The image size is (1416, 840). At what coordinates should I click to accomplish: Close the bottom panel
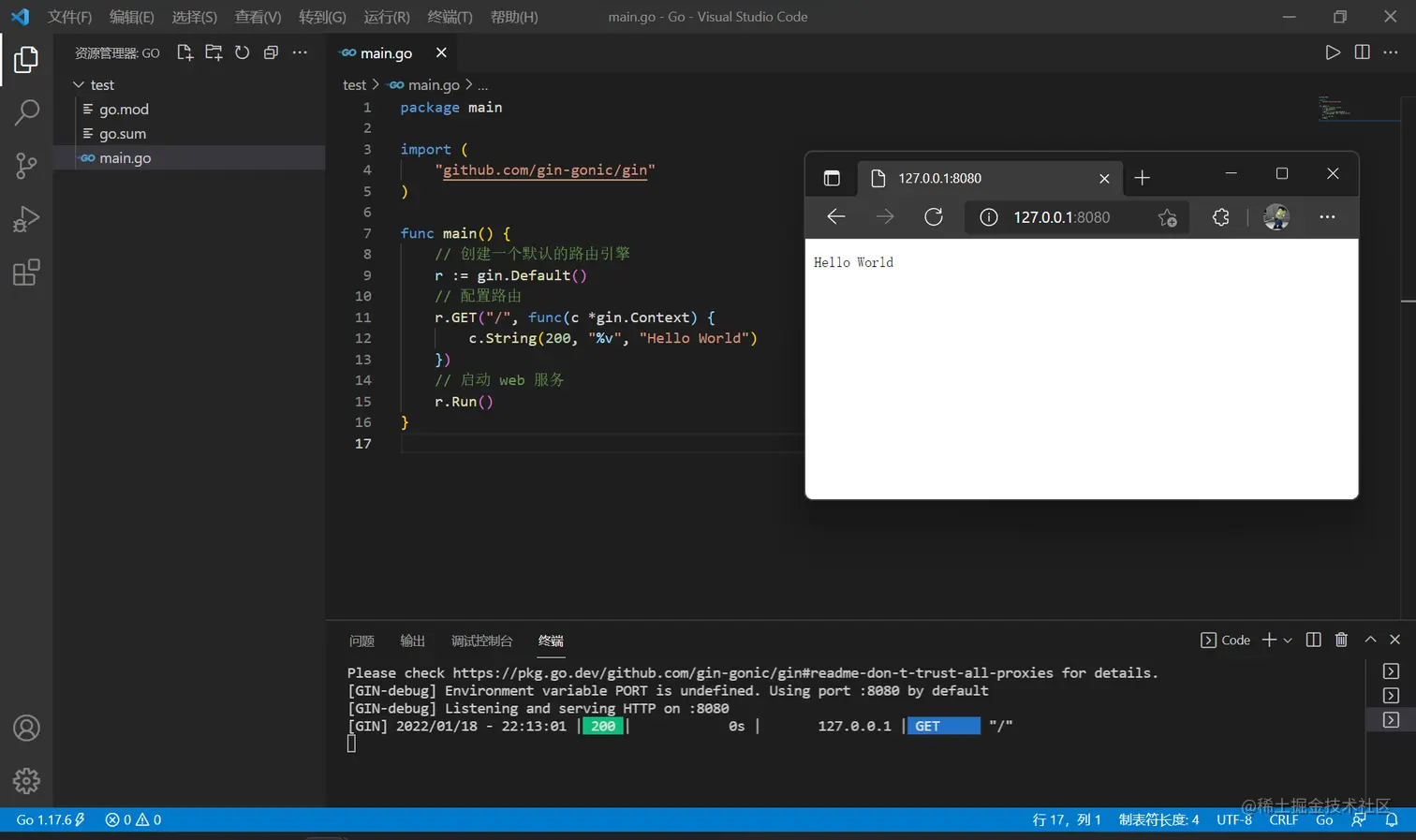1394,640
